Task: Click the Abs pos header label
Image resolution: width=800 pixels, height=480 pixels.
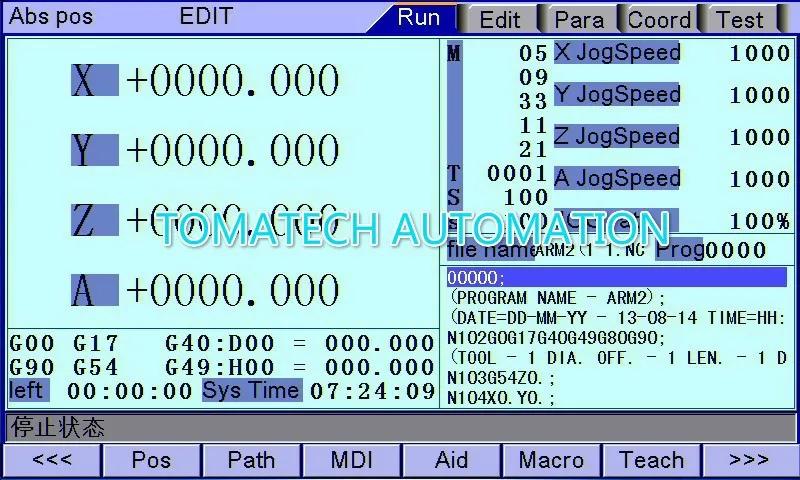Action: point(51,16)
